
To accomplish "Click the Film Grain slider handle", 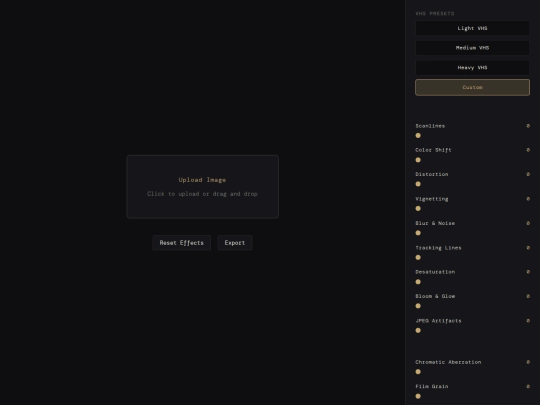I will click(x=418, y=396).
